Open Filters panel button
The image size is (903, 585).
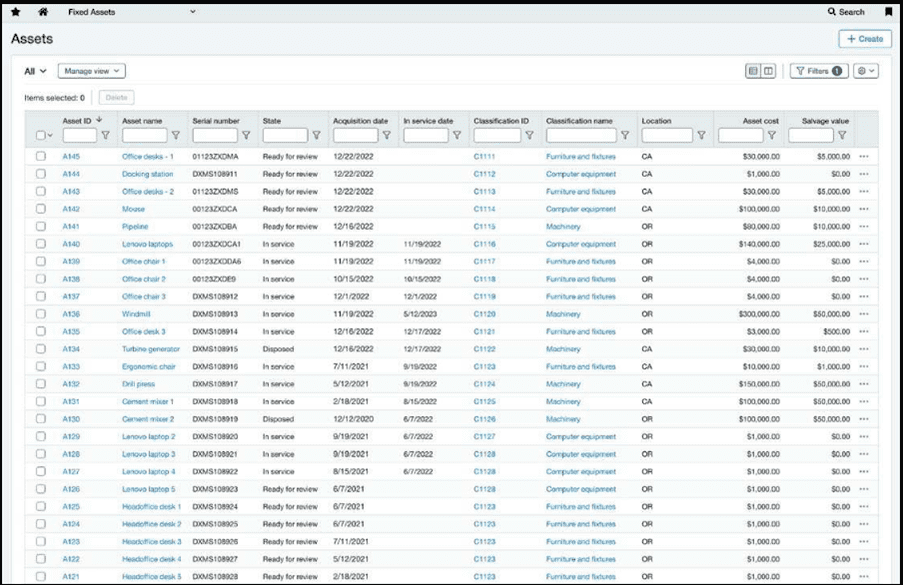pyautogui.click(x=819, y=71)
